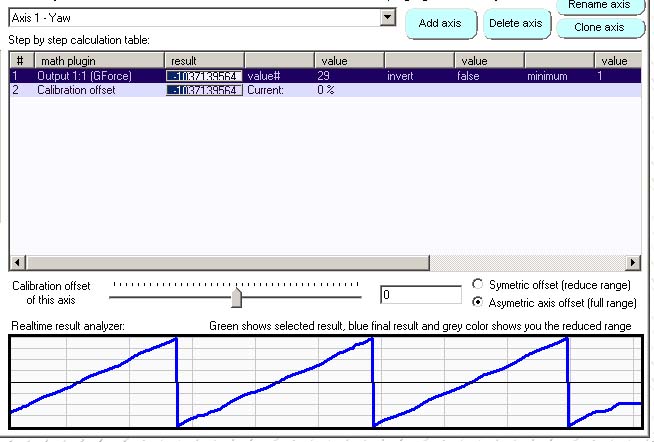Viewport: 654px width, 442px height.
Task: Click the Add axis button
Action: pyautogui.click(x=441, y=23)
